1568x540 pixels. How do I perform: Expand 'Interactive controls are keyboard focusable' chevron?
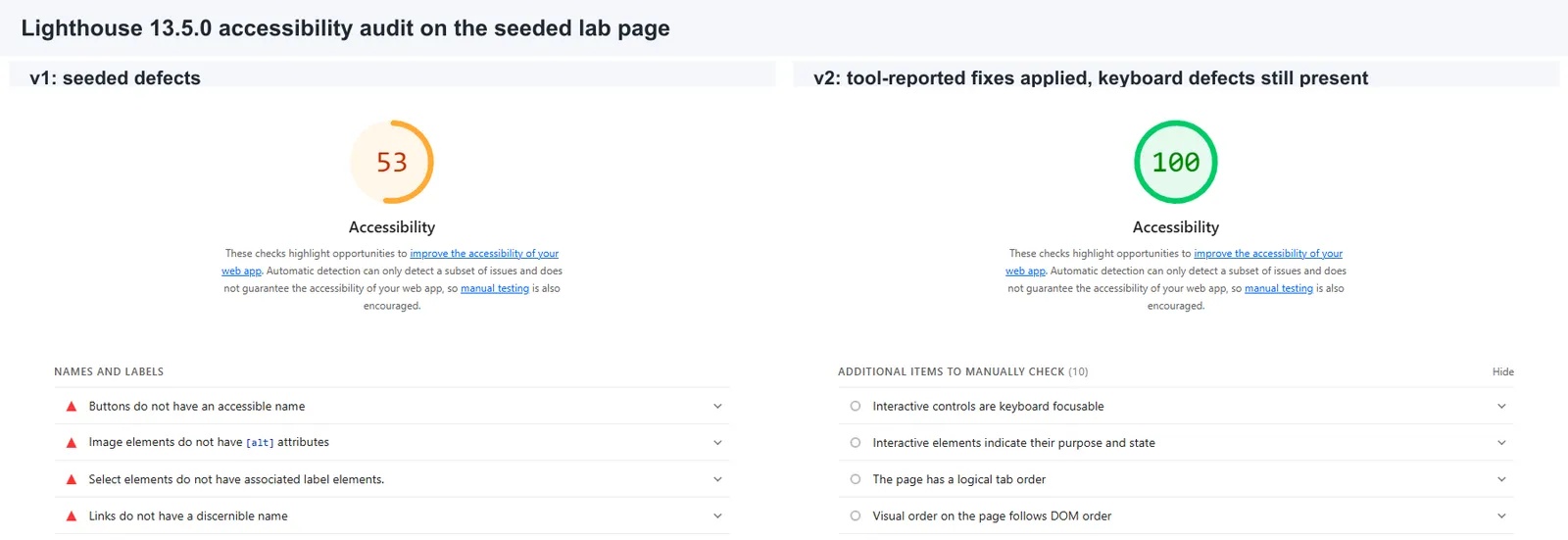click(x=1501, y=406)
